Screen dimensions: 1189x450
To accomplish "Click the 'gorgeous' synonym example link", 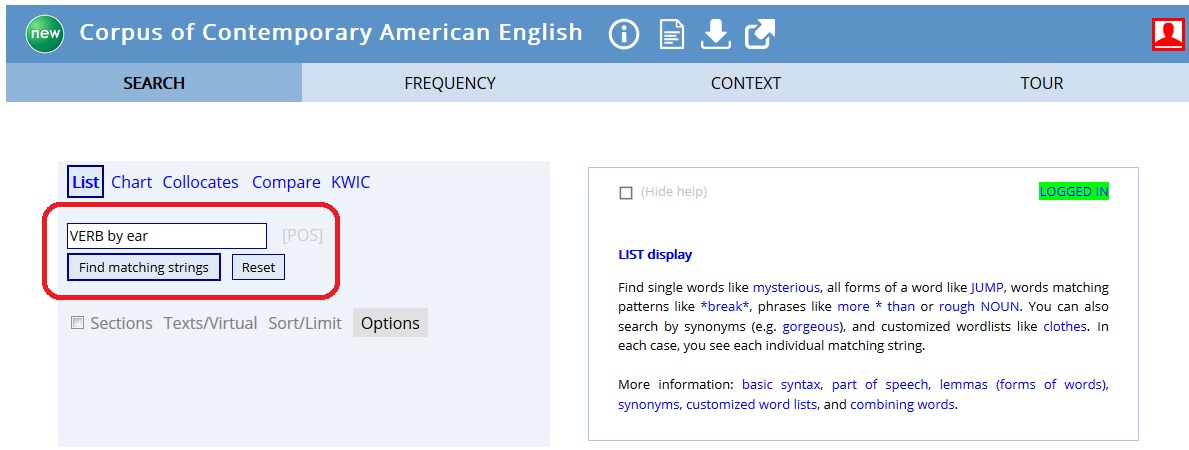I will 811,327.
